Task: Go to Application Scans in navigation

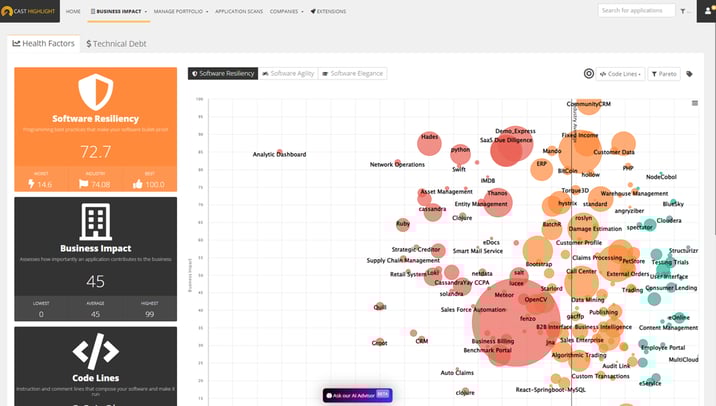Action: (x=238, y=11)
